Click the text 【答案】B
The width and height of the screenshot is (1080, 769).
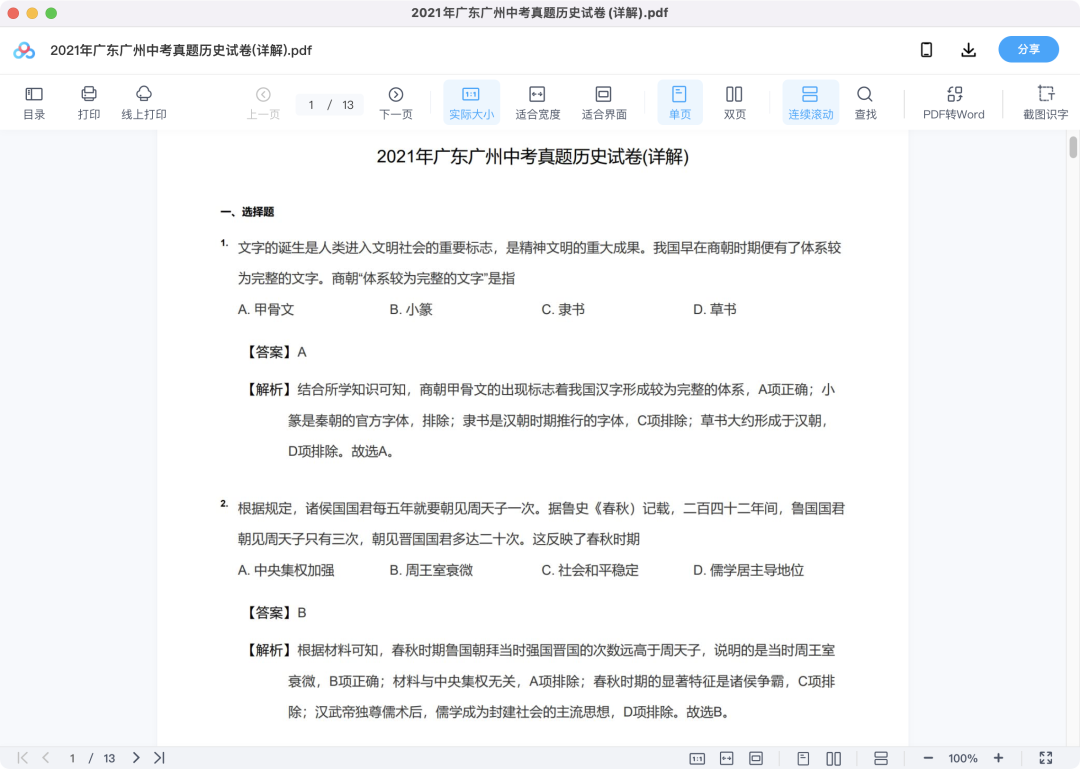click(x=275, y=613)
